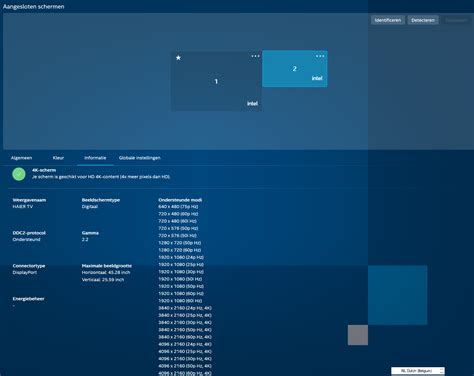
Task: Click the 4096 x 2160 (50p Hz, 4K) mode
Action: (185, 366)
